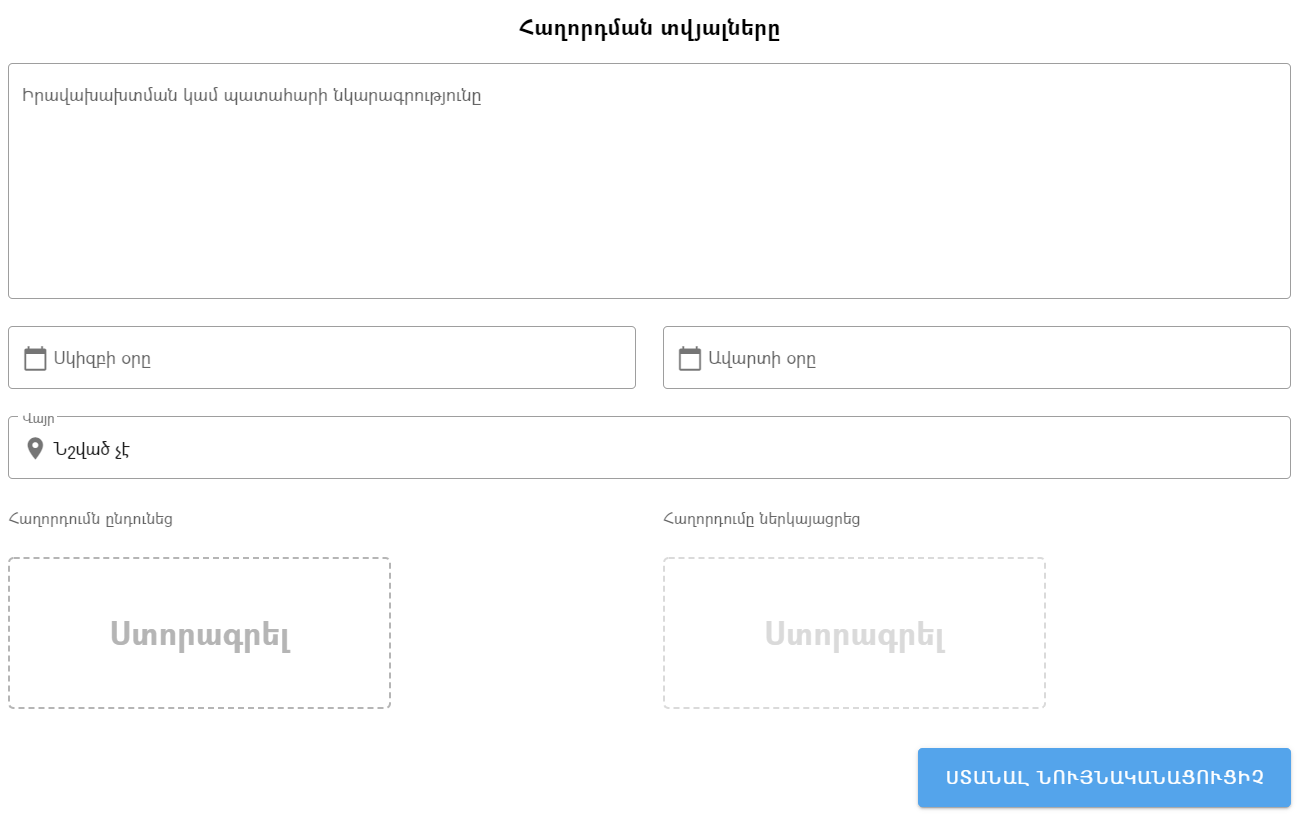Screen dimensions: 1298x815
Task: Select the Ավարտի օրը placeholder text
Action: tap(762, 359)
